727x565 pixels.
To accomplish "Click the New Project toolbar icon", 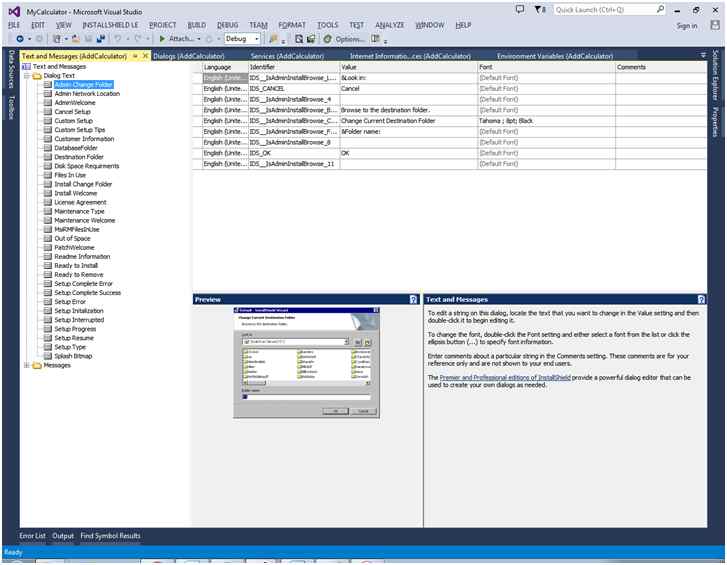I will click(57, 39).
